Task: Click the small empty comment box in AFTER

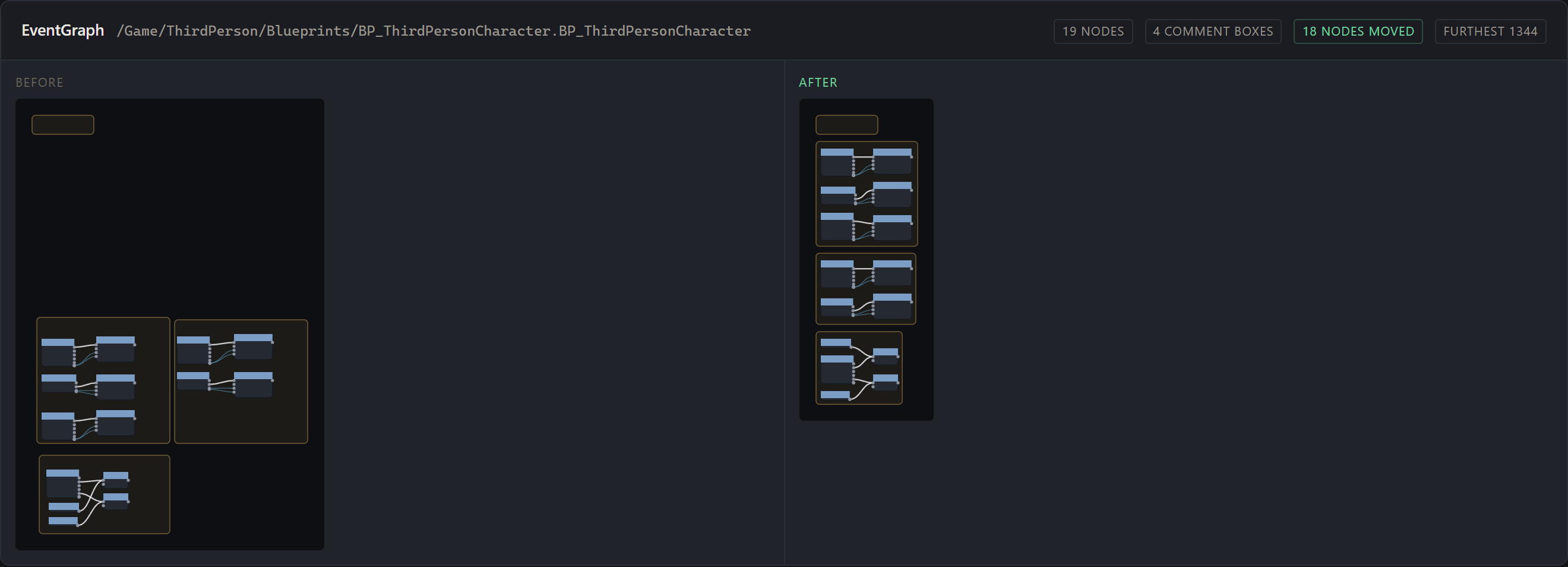Action: click(846, 125)
